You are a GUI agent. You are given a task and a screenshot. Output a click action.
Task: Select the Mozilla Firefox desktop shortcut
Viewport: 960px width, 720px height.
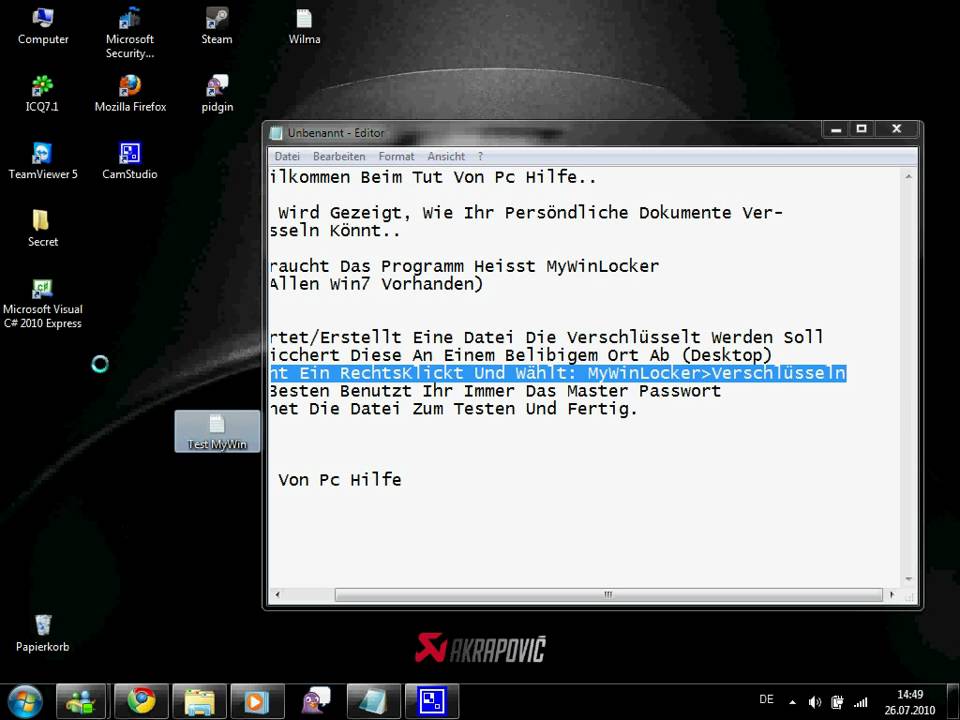click(x=130, y=94)
